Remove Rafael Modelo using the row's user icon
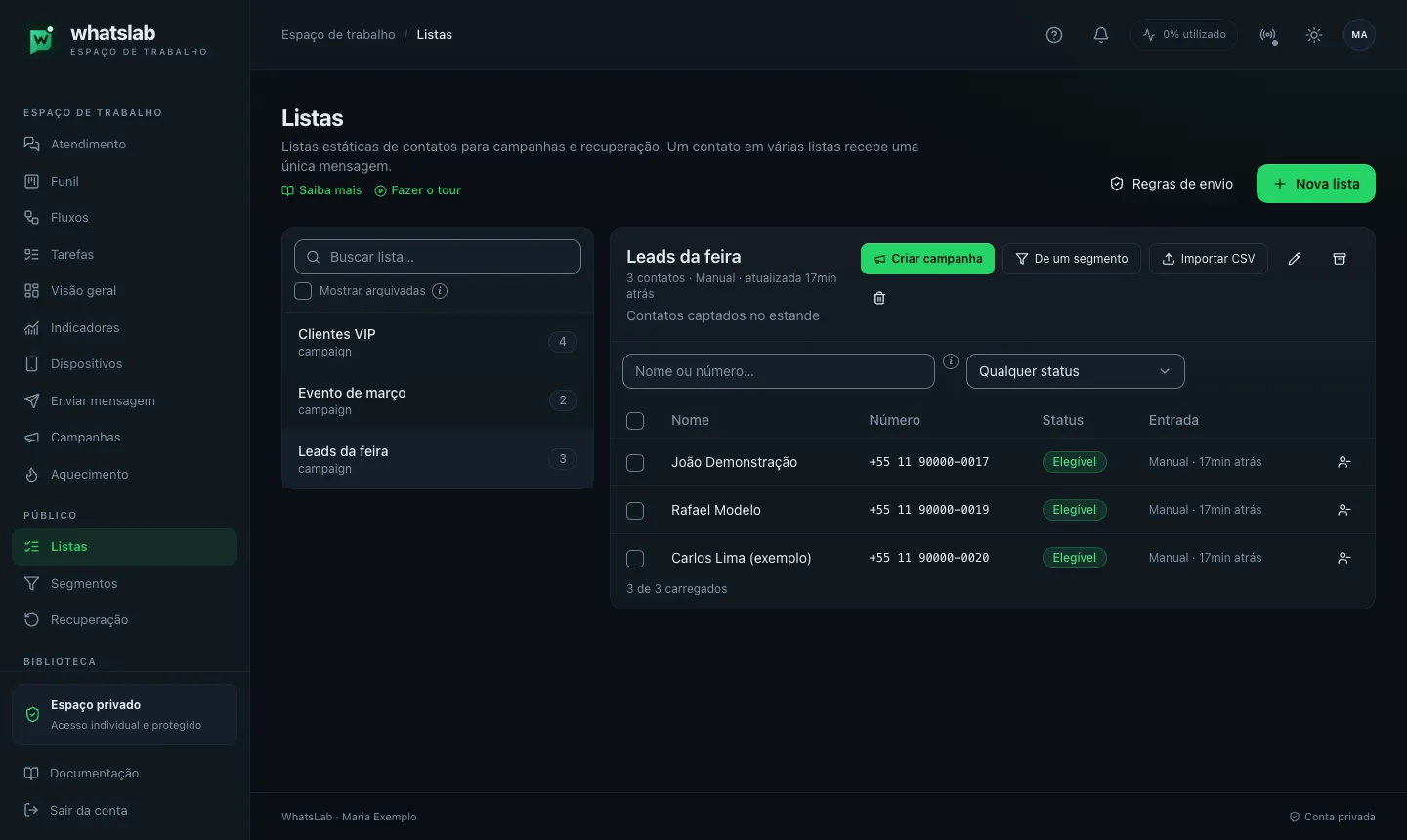Screen dimensions: 1407x840 (x=1344, y=510)
